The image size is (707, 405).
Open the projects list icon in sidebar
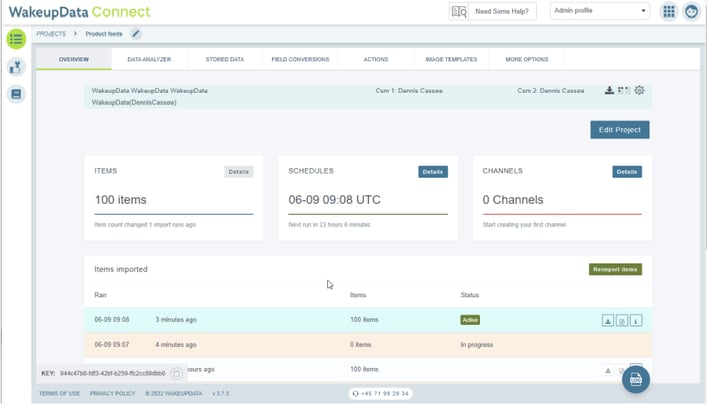pos(16,39)
